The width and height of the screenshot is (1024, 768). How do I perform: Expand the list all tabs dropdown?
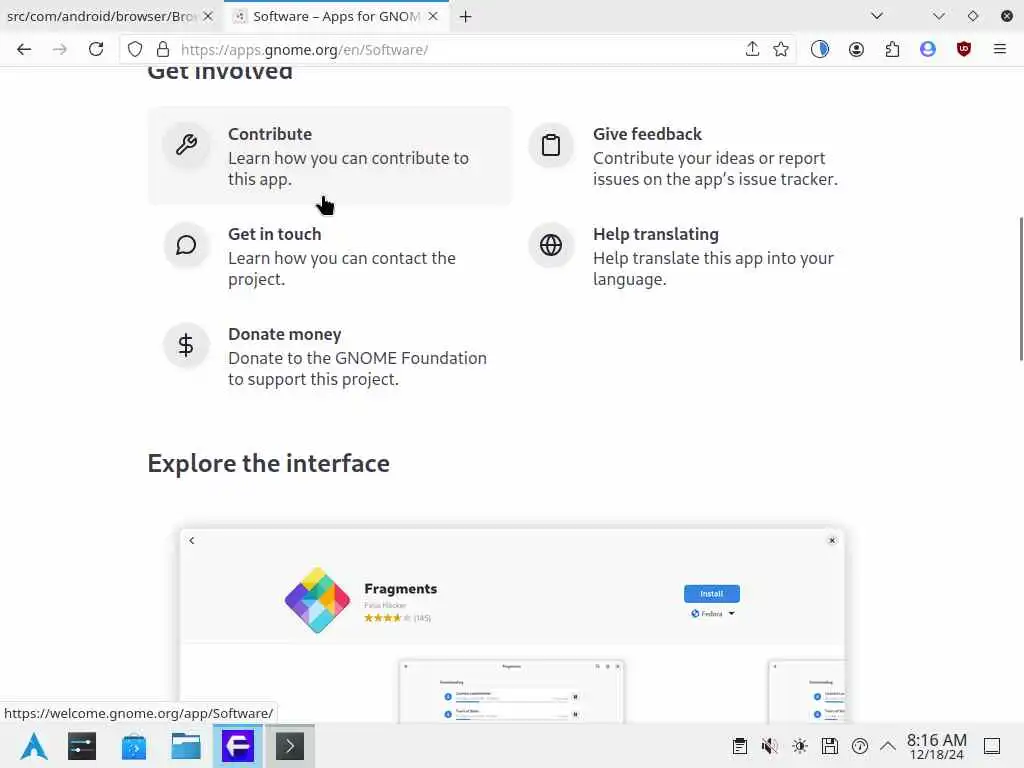877,16
